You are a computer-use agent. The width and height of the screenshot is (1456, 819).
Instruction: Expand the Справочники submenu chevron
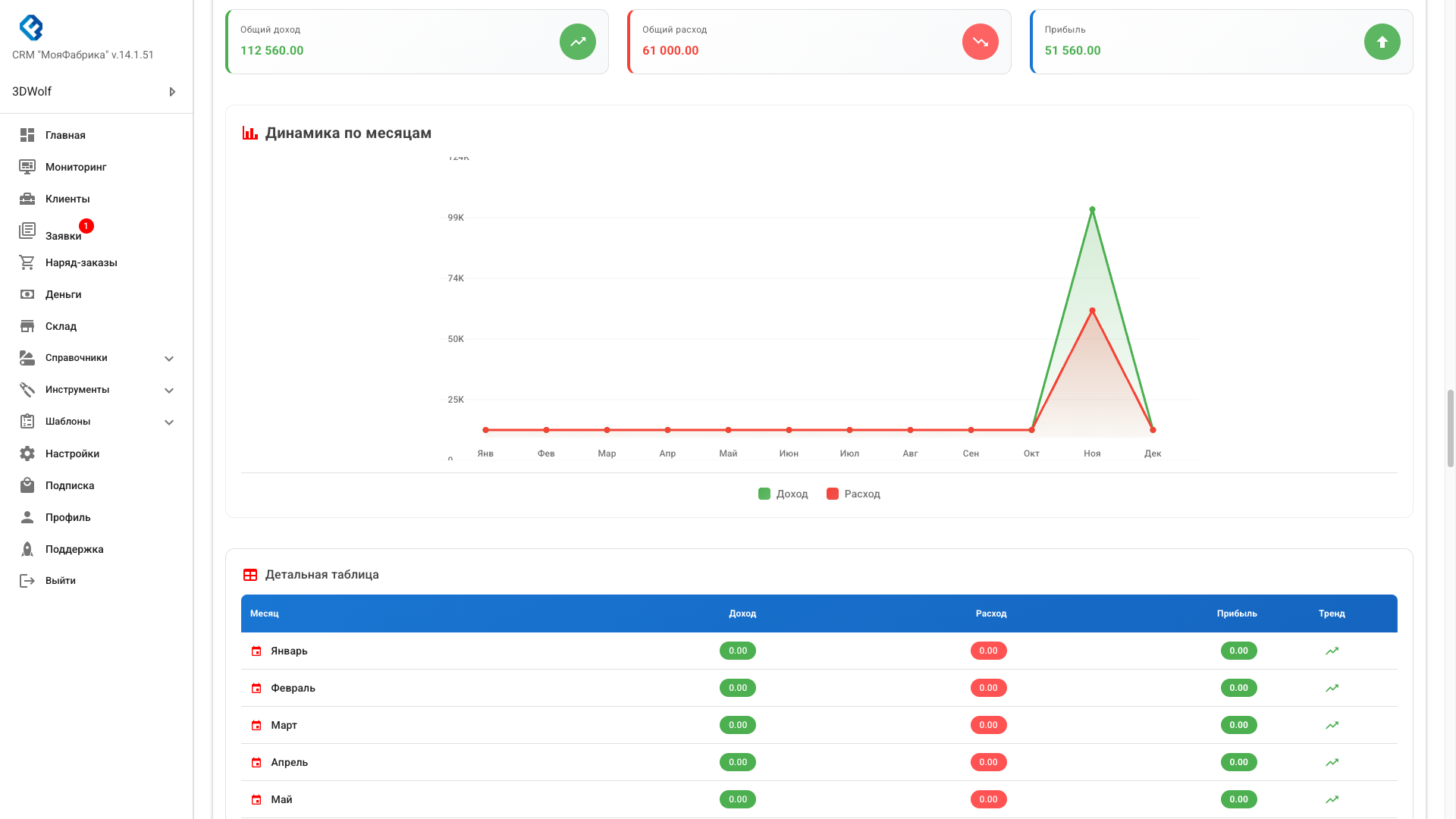(x=169, y=359)
